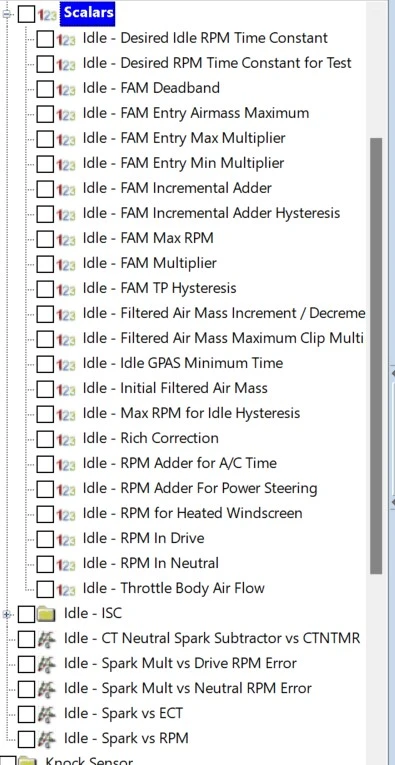Click 123 icon of RPM Adder For Power Steering
Image resolution: width=395 pixels, height=765 pixels.
pos(66,489)
